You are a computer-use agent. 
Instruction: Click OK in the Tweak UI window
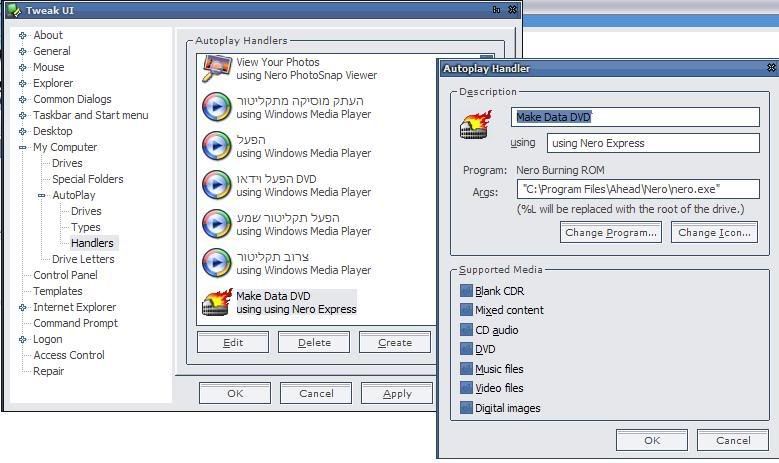click(235, 393)
